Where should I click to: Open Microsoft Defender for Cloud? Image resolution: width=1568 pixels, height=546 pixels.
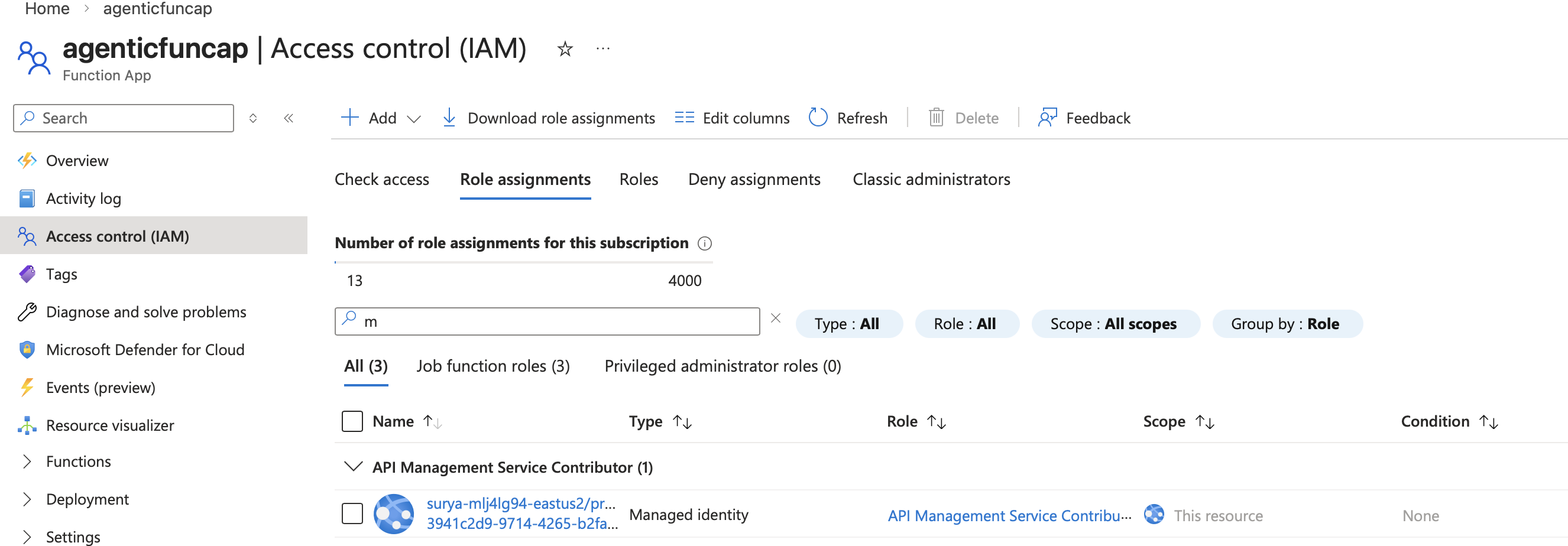(145, 350)
